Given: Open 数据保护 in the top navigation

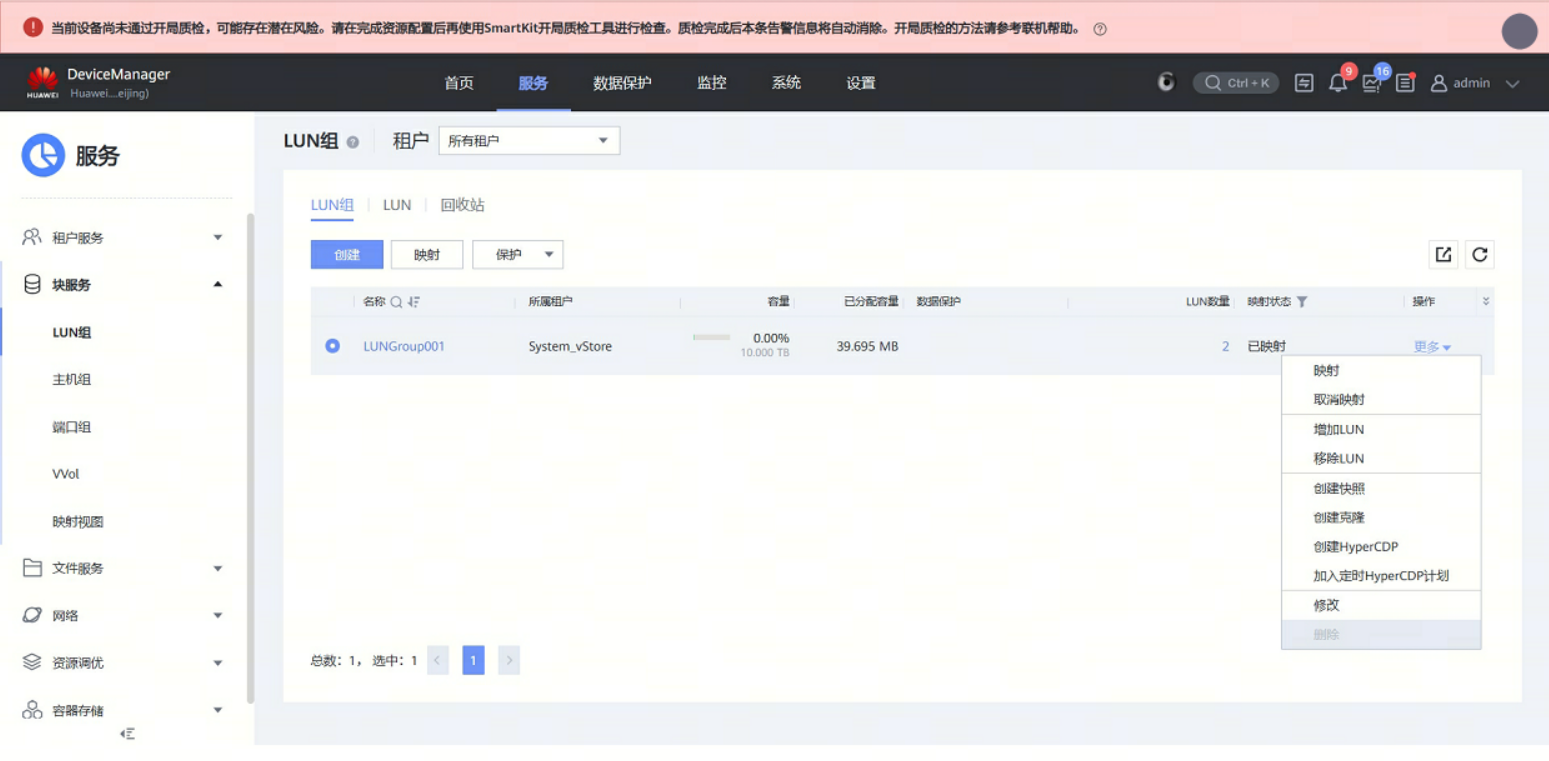Looking at the screenshot, I should pos(622,83).
